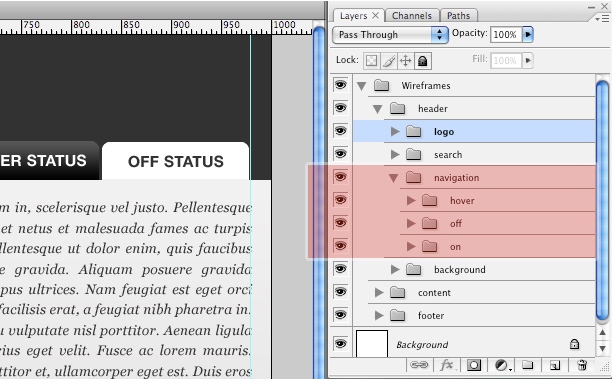Click the Layers panel scroll down arrow
Image resolution: width=612 pixels, height=379 pixels.
(x=603, y=349)
